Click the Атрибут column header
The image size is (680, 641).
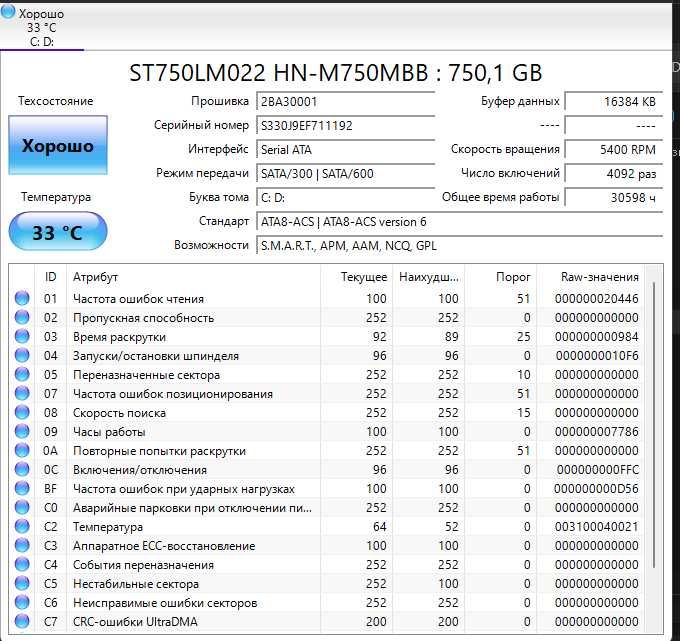coord(193,277)
